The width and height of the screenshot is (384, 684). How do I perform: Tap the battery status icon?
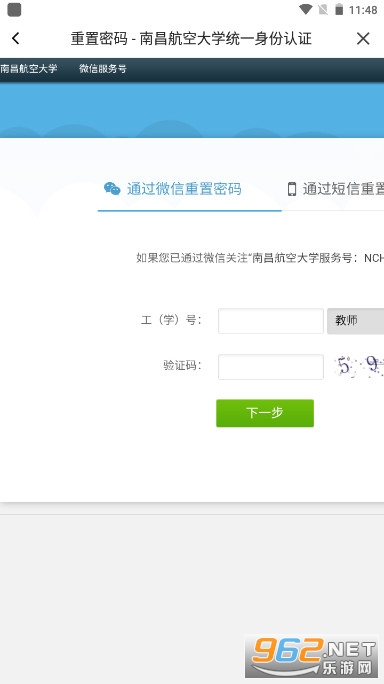pyautogui.click(x=339, y=10)
